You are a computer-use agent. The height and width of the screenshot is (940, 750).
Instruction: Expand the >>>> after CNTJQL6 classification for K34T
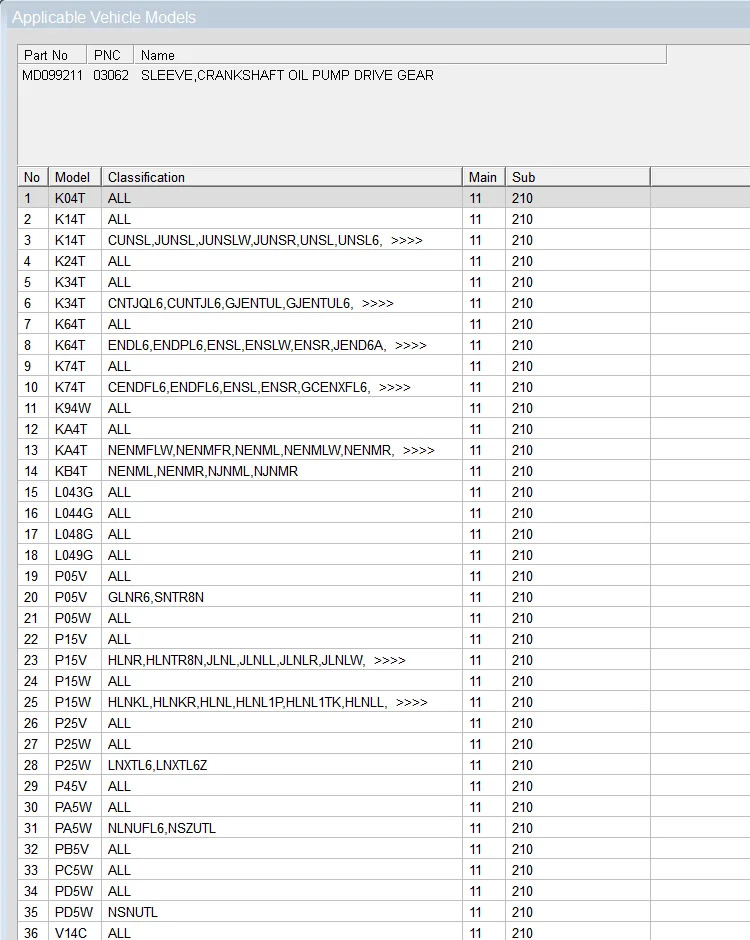pyautogui.click(x=377, y=303)
